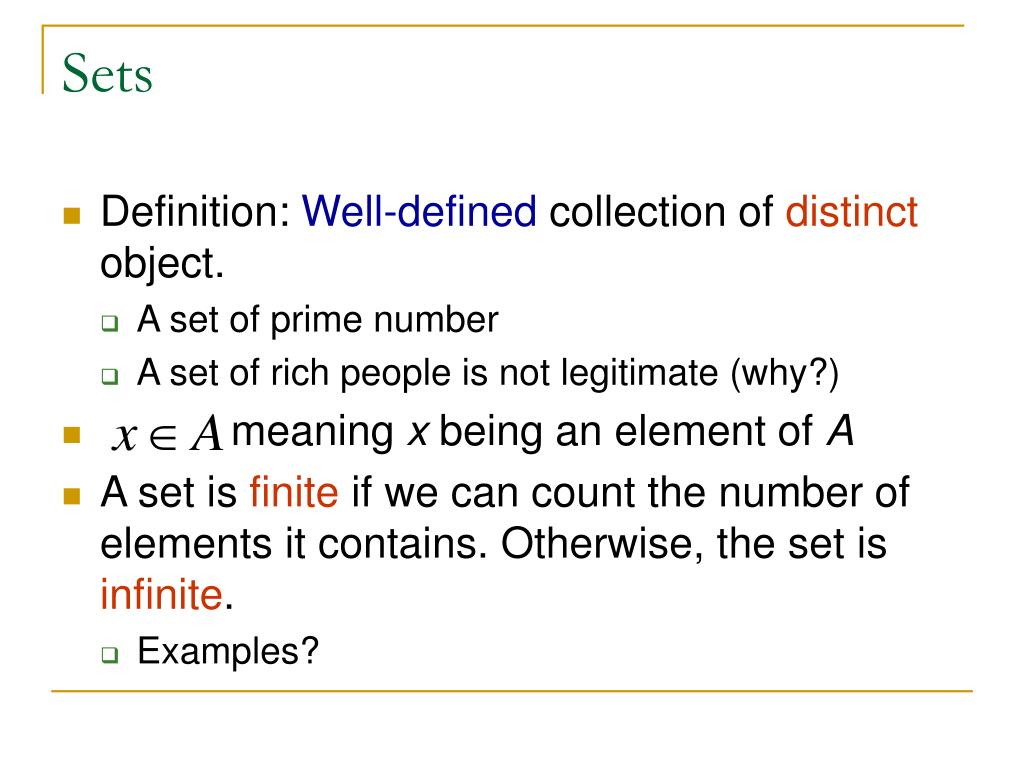Click the hollow bullet before 'A set of prime number'
The image size is (1024, 768).
point(110,323)
